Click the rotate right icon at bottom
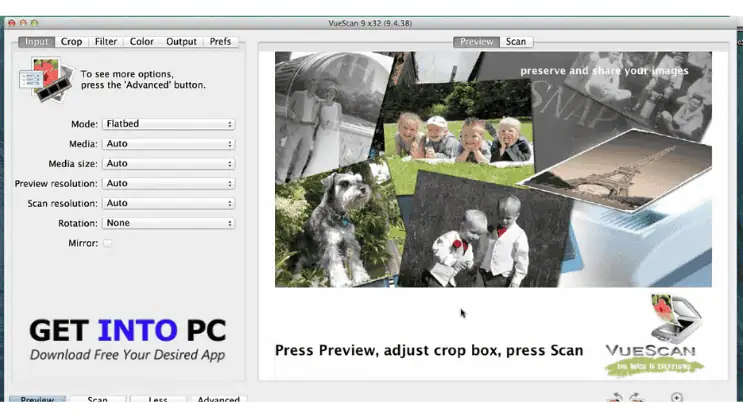 point(637,398)
